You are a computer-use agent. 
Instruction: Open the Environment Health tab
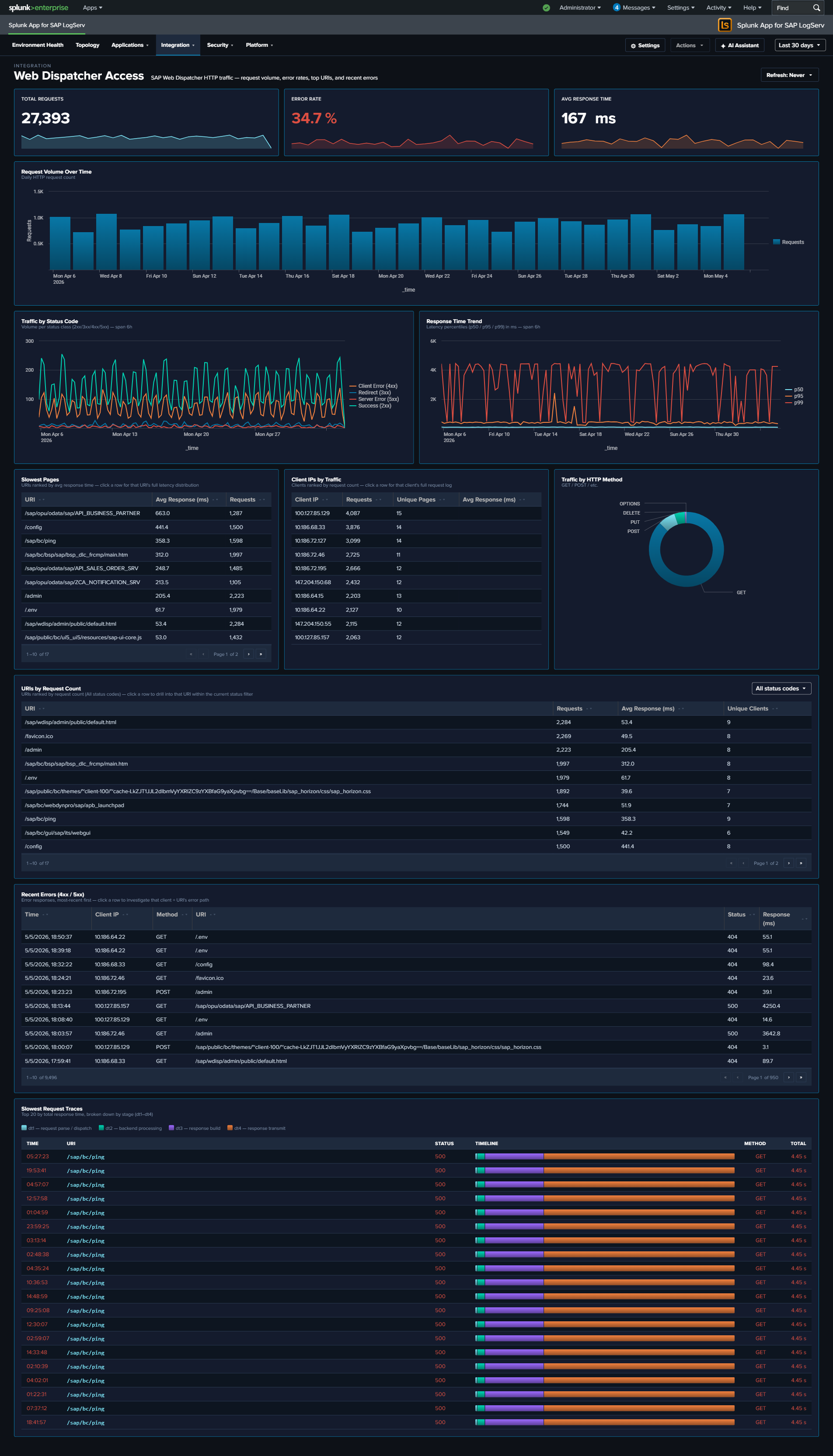(x=38, y=45)
